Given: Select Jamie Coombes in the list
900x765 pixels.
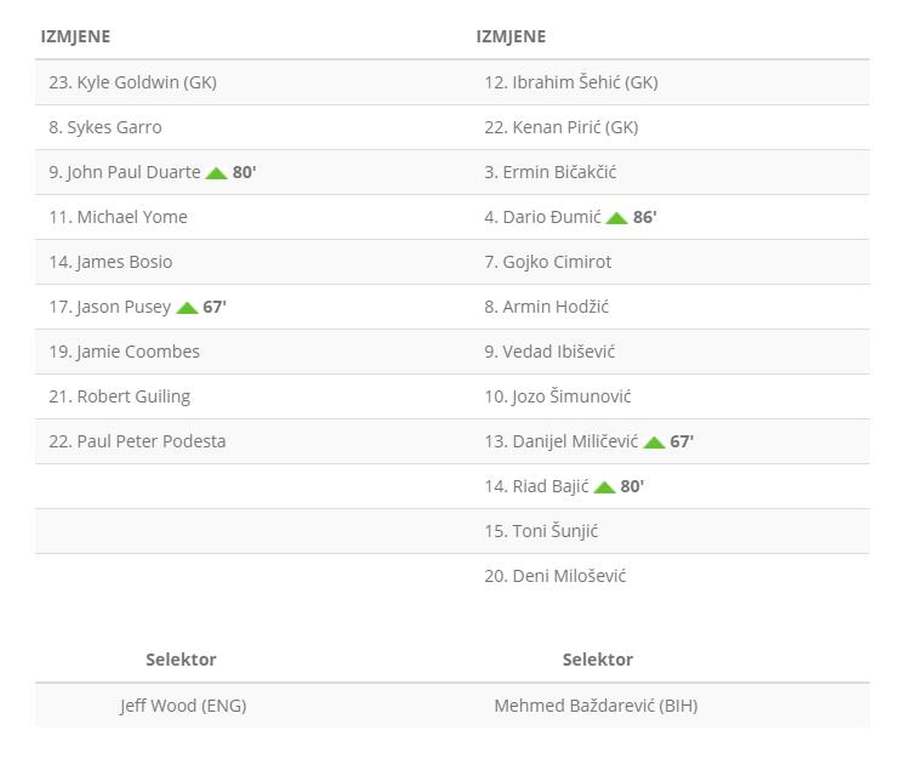Looking at the screenshot, I should coord(124,352).
